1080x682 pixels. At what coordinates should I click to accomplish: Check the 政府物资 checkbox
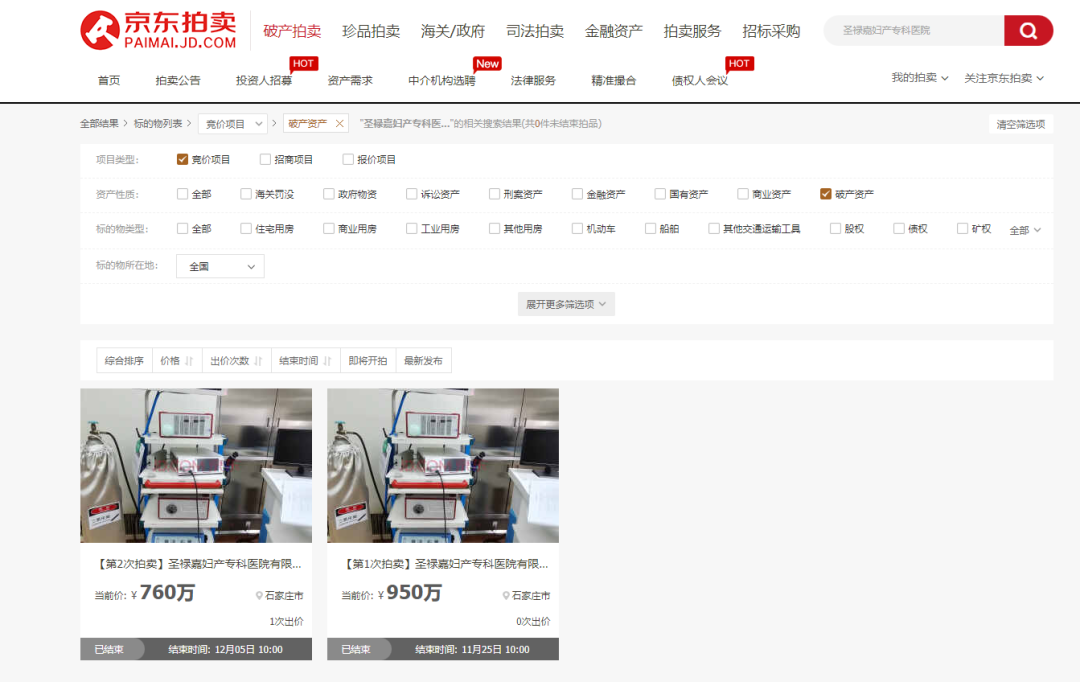click(329, 194)
